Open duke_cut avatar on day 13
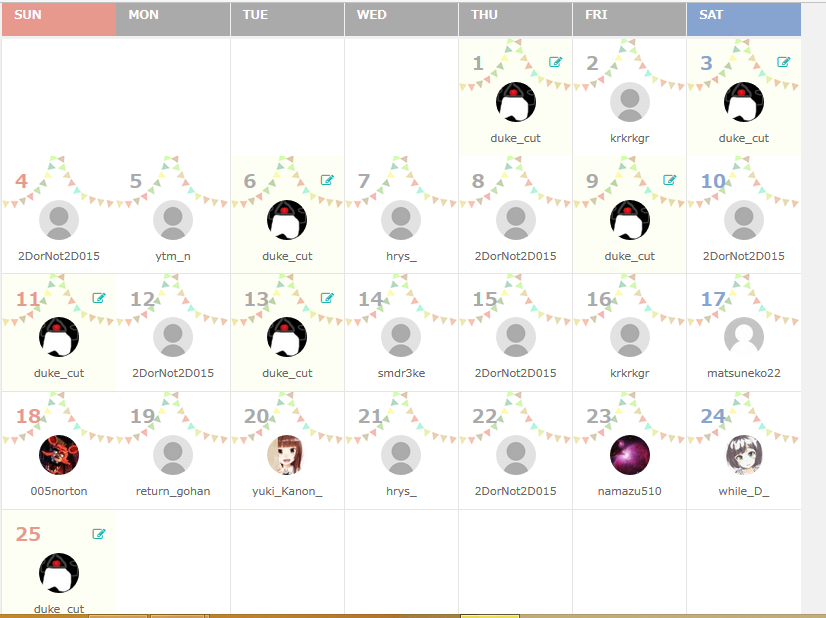 pyautogui.click(x=287, y=337)
